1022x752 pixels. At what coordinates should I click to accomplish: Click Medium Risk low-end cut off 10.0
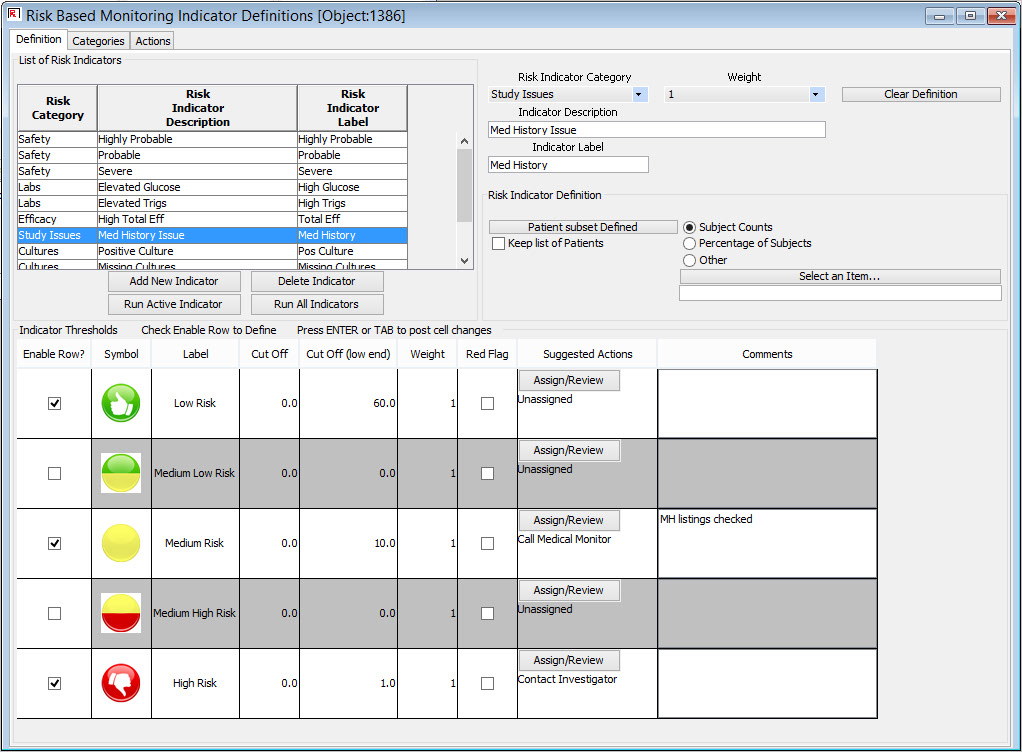[x=349, y=543]
